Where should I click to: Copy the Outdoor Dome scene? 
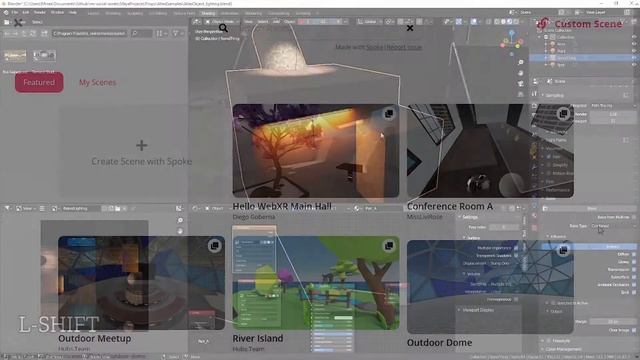563,250
